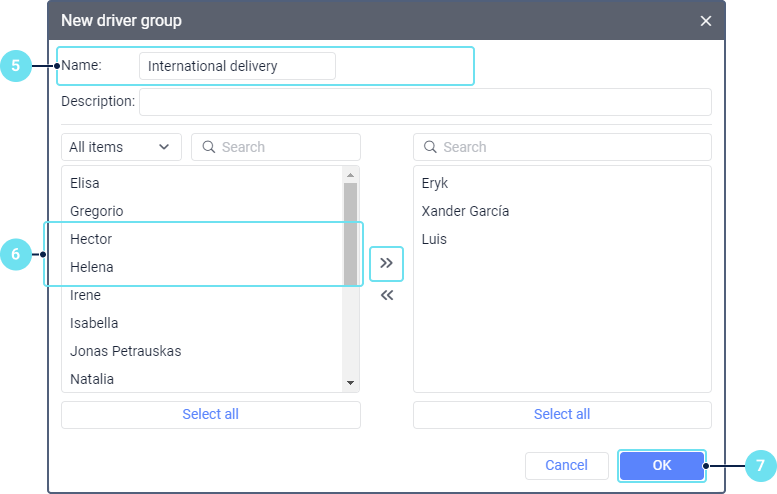
Task: Select Elisa in the available drivers list
Action: coord(85,183)
